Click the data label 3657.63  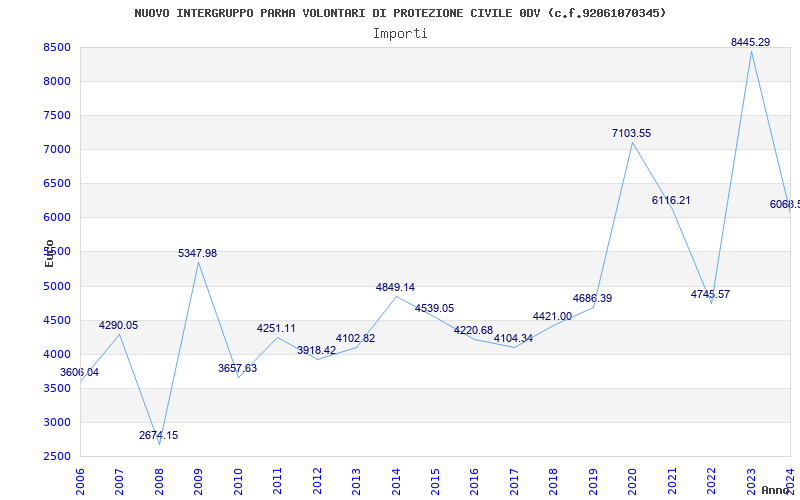(x=237, y=368)
